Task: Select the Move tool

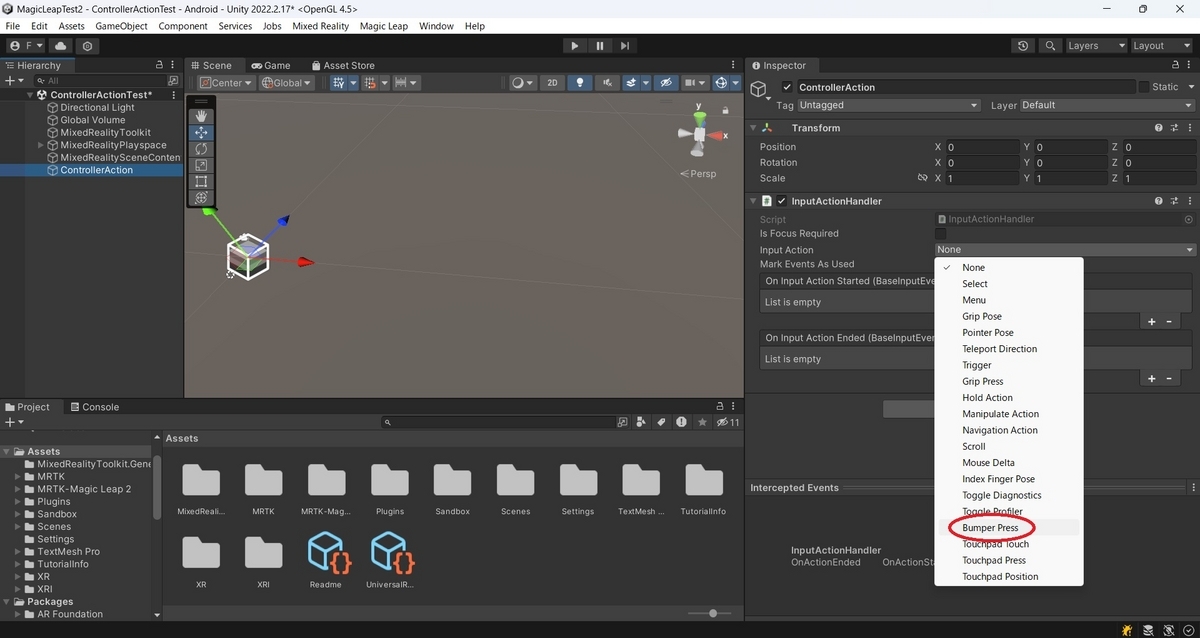Action: (201, 132)
